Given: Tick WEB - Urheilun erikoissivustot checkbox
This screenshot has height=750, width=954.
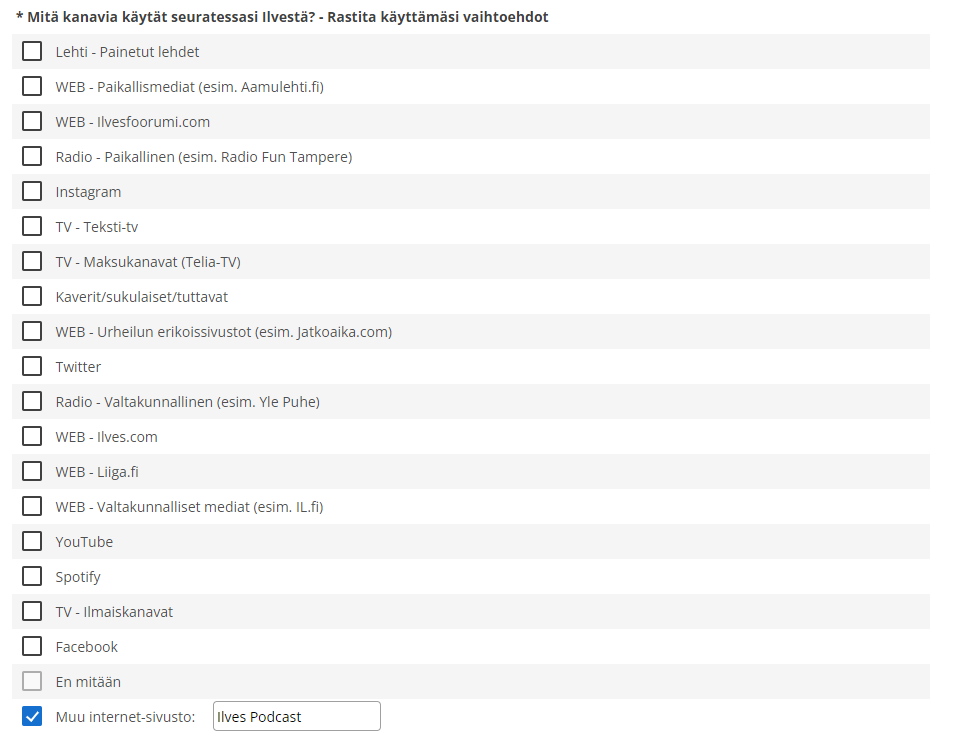Looking at the screenshot, I should pyautogui.click(x=32, y=331).
